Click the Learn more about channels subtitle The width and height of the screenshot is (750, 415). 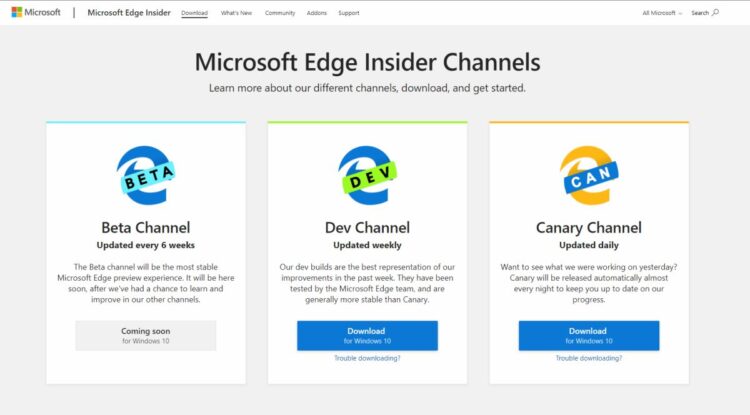tap(367, 88)
